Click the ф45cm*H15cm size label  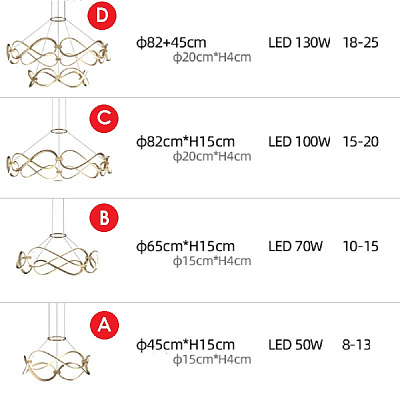(x=185, y=345)
